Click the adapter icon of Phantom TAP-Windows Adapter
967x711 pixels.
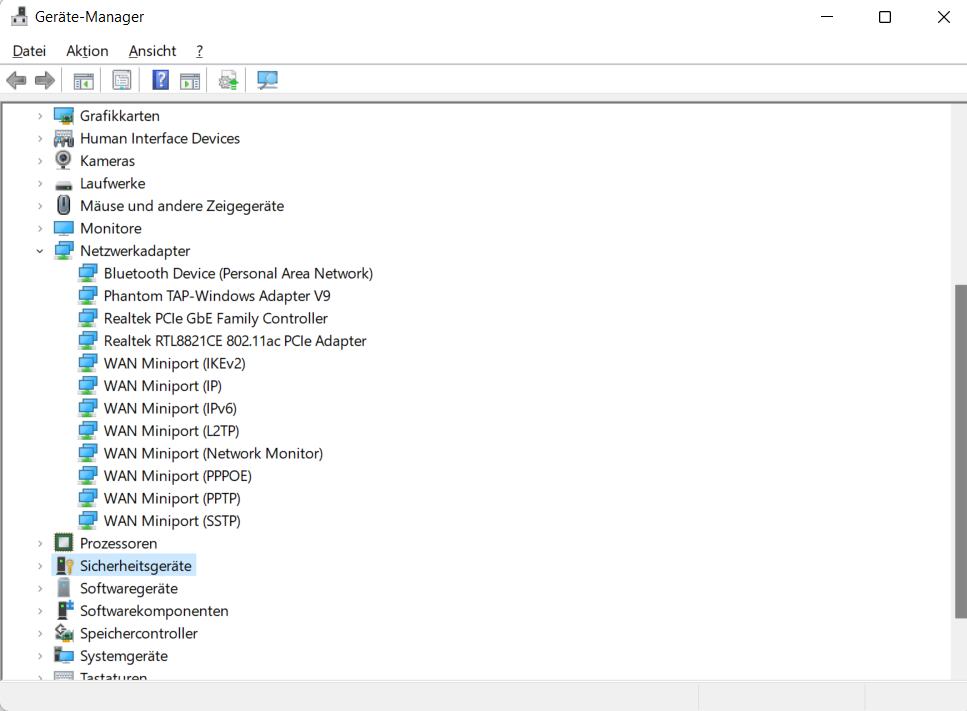(x=88, y=295)
